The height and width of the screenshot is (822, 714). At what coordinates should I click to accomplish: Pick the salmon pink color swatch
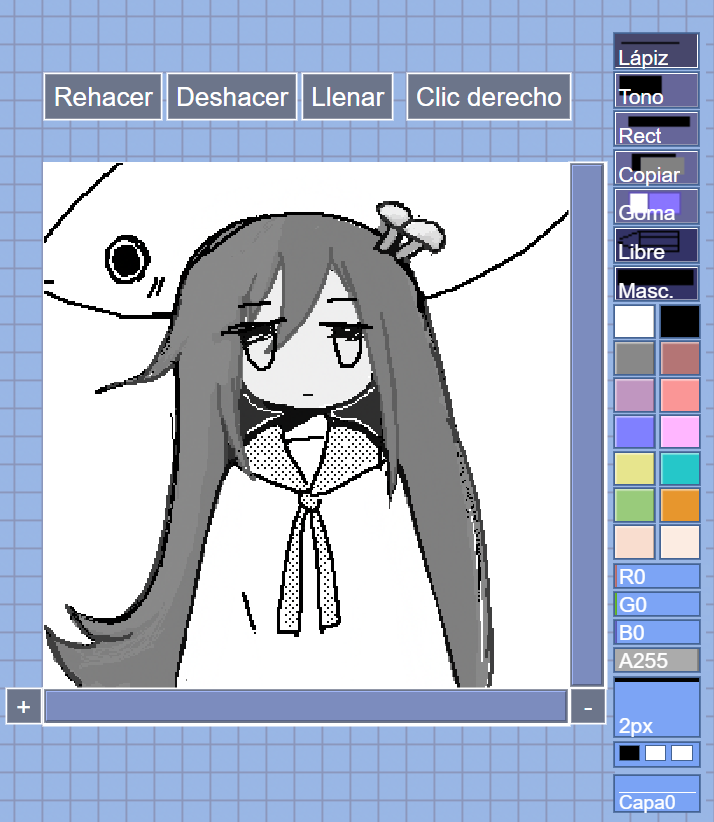pos(679,395)
